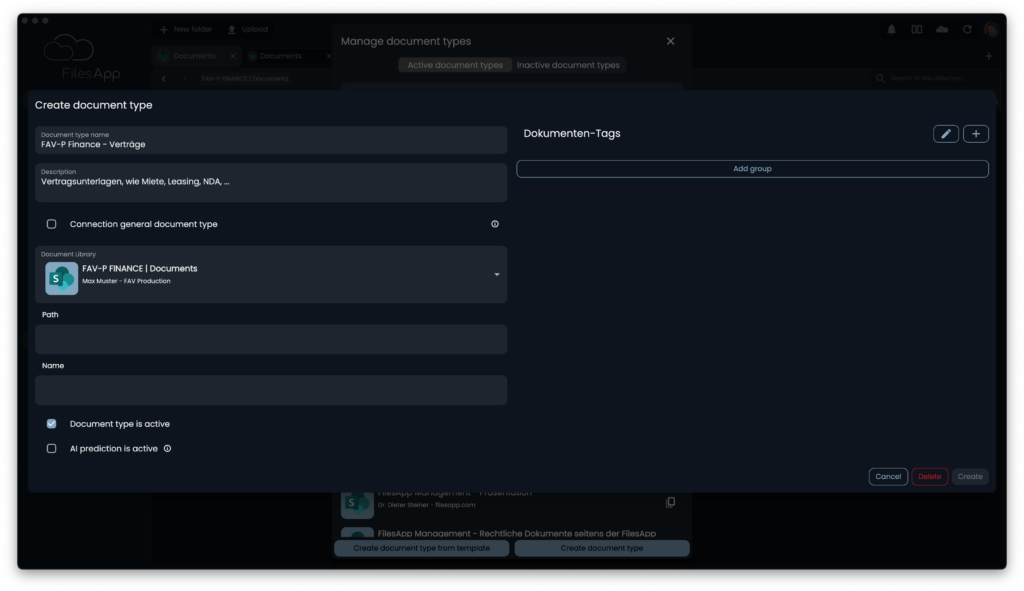1024x591 pixels.
Task: Edit Dokumenten-Tags with the pencil icon
Action: pyautogui.click(x=946, y=134)
